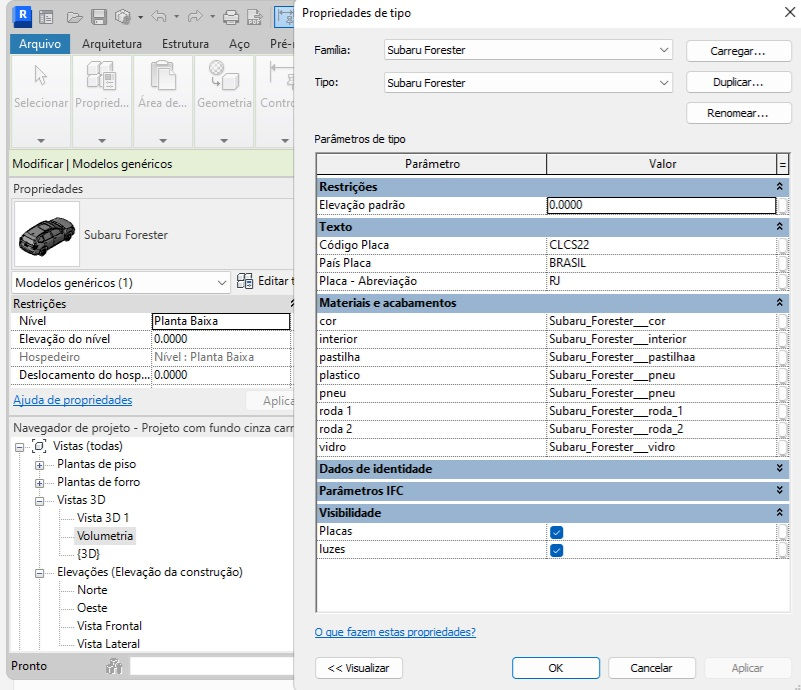The height and width of the screenshot is (690, 801).
Task: Open the Undo history dropdown arrow
Action: tap(176, 17)
